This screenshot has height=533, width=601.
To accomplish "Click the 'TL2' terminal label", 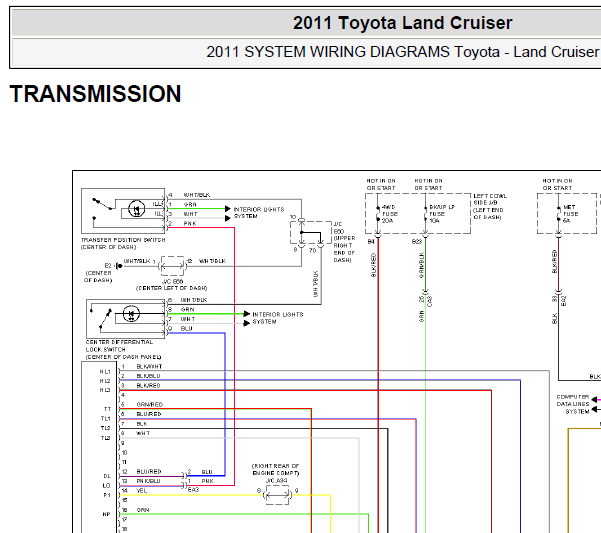I will [x=105, y=428].
